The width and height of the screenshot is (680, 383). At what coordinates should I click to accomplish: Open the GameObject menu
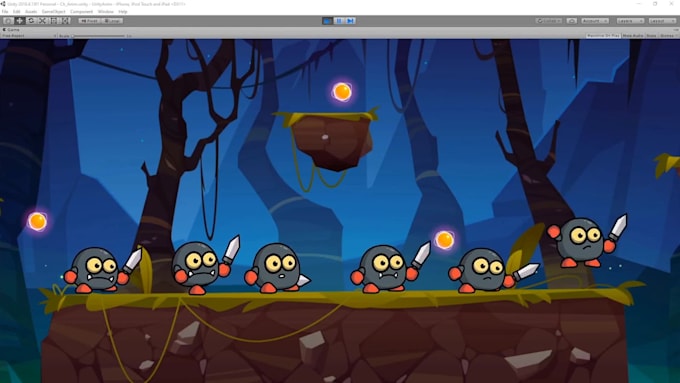[x=53, y=12]
